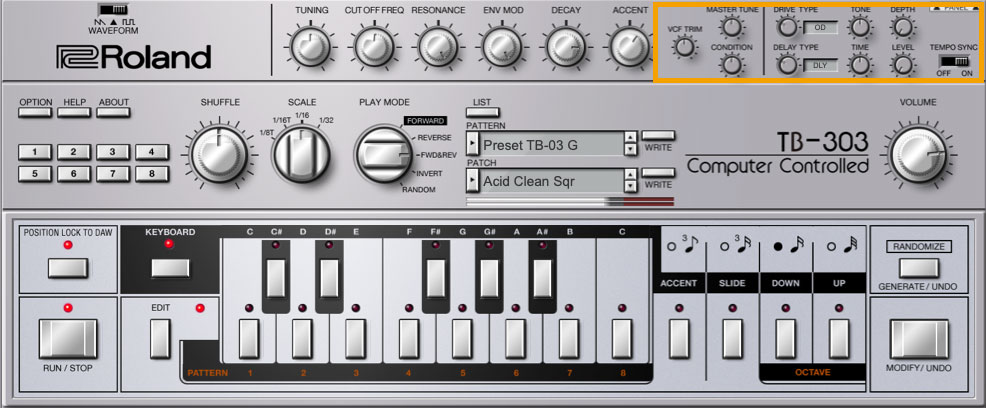The image size is (986, 408).
Task: Click the Env Mod knob
Action: point(502,47)
